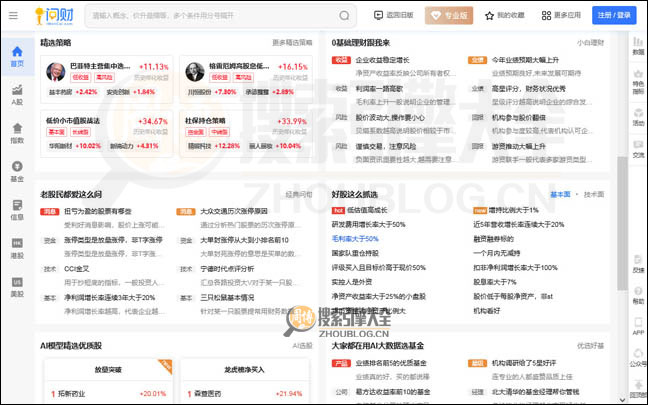
Task: Switch to 基本面 tab
Action: point(560,194)
